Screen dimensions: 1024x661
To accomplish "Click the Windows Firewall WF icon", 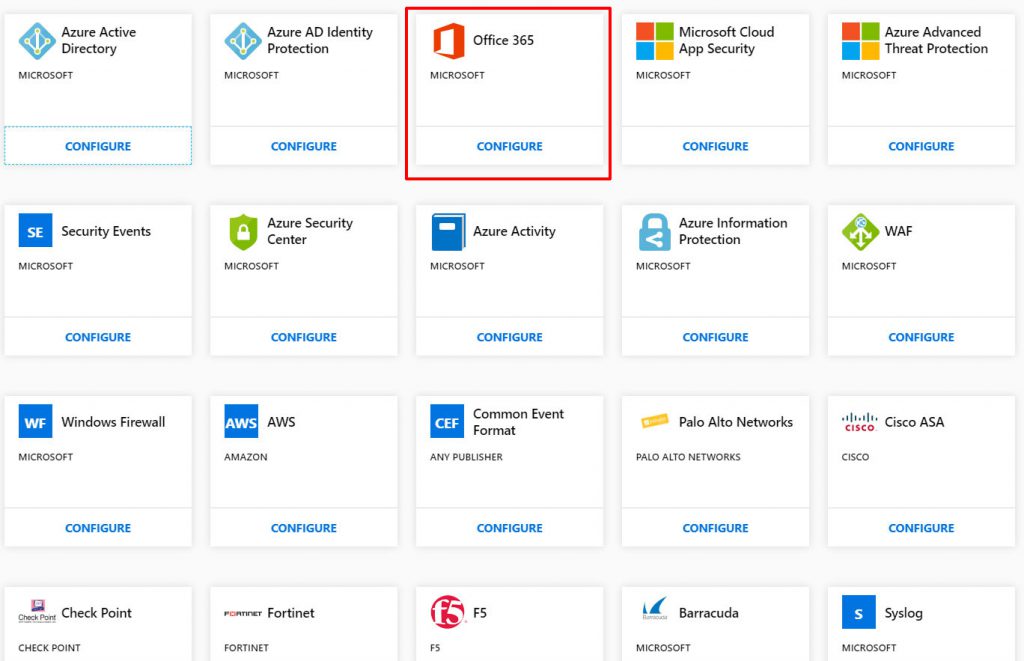I will point(35,421).
